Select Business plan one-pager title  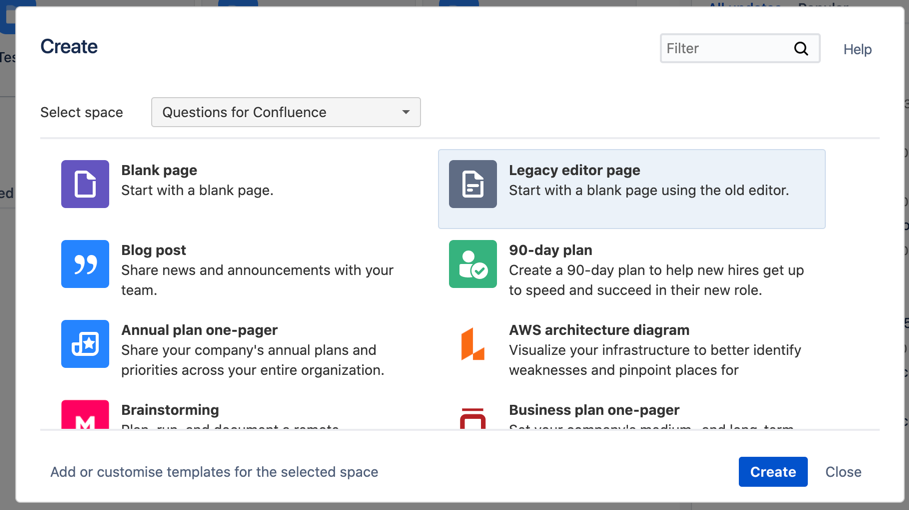[594, 410]
